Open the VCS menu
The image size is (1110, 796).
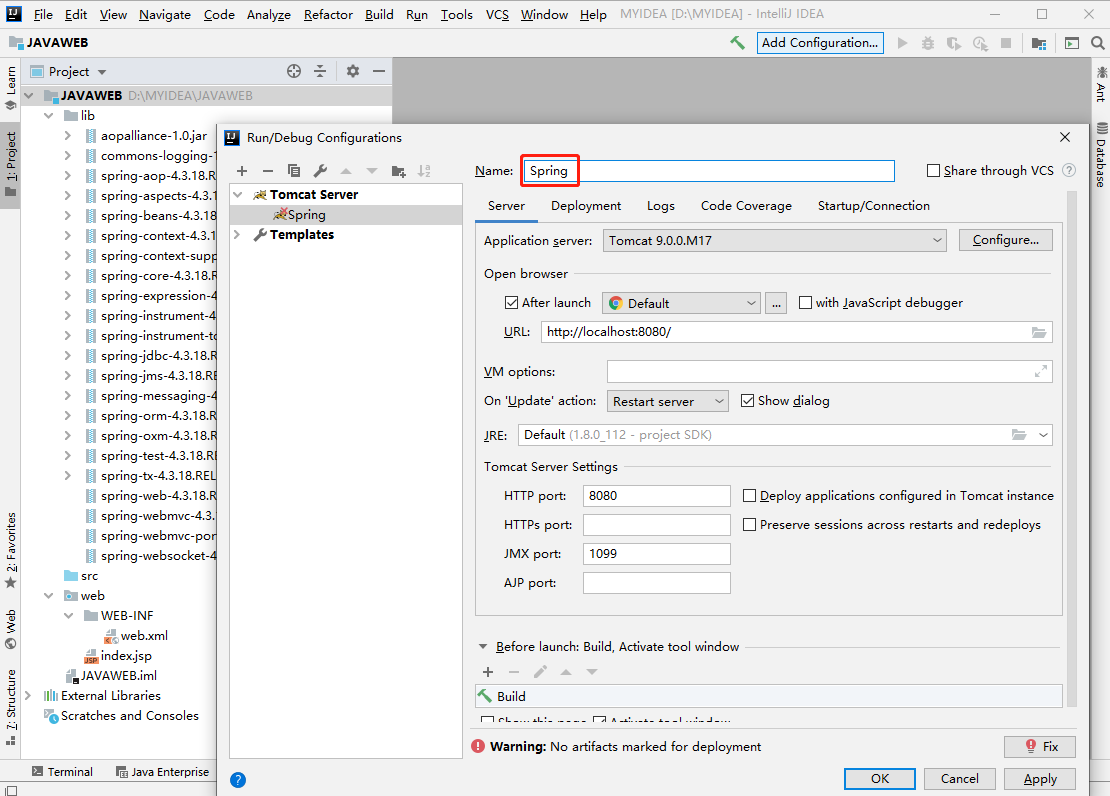497,14
